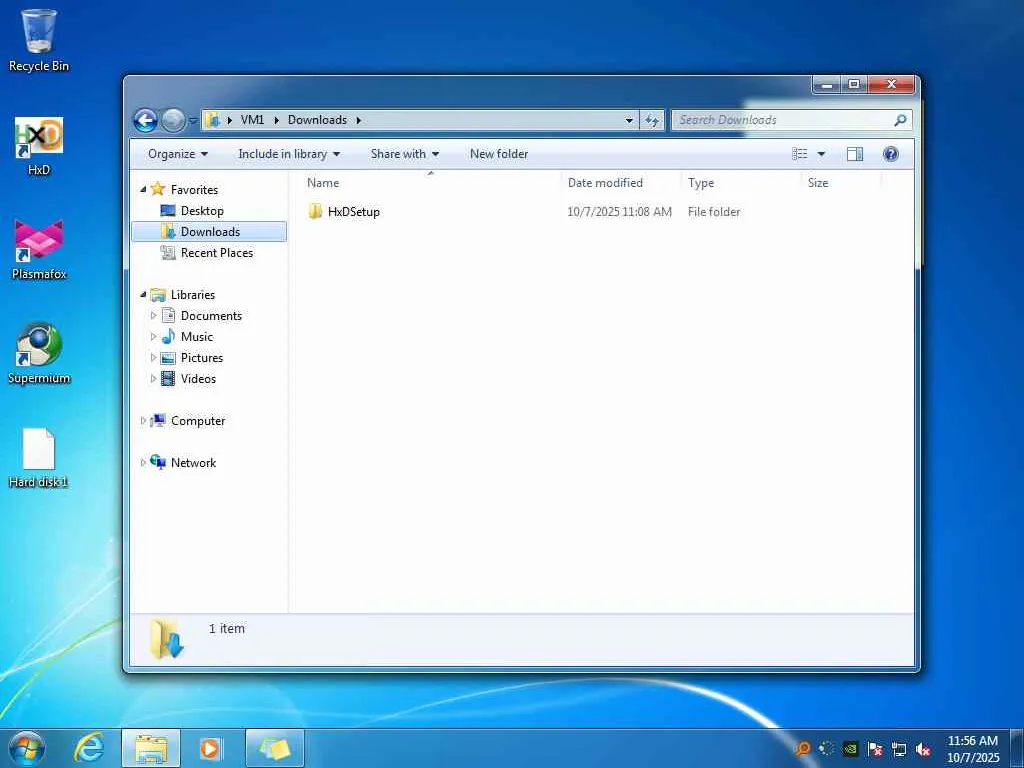This screenshot has width=1024, height=768.
Task: Expand the Videos library node
Action: pyautogui.click(x=153, y=378)
